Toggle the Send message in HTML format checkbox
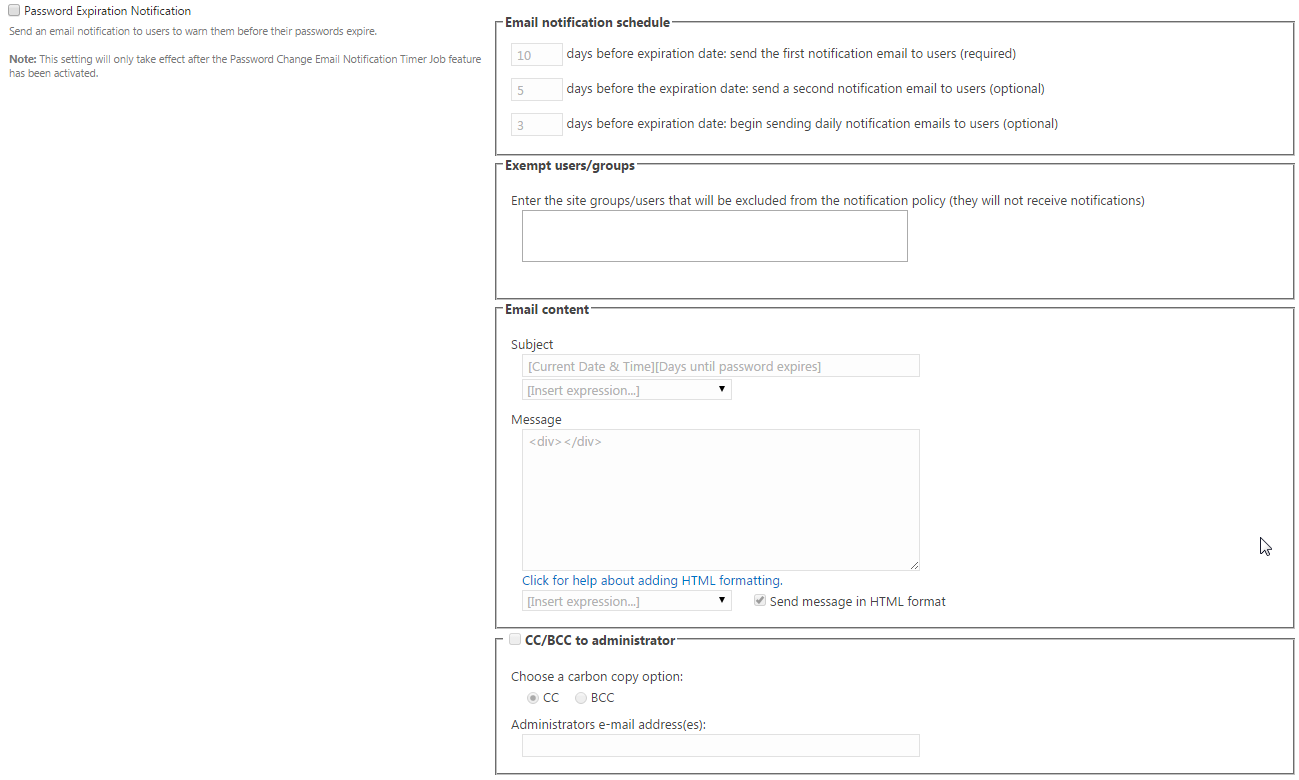The width and height of the screenshot is (1299, 780). 760,601
